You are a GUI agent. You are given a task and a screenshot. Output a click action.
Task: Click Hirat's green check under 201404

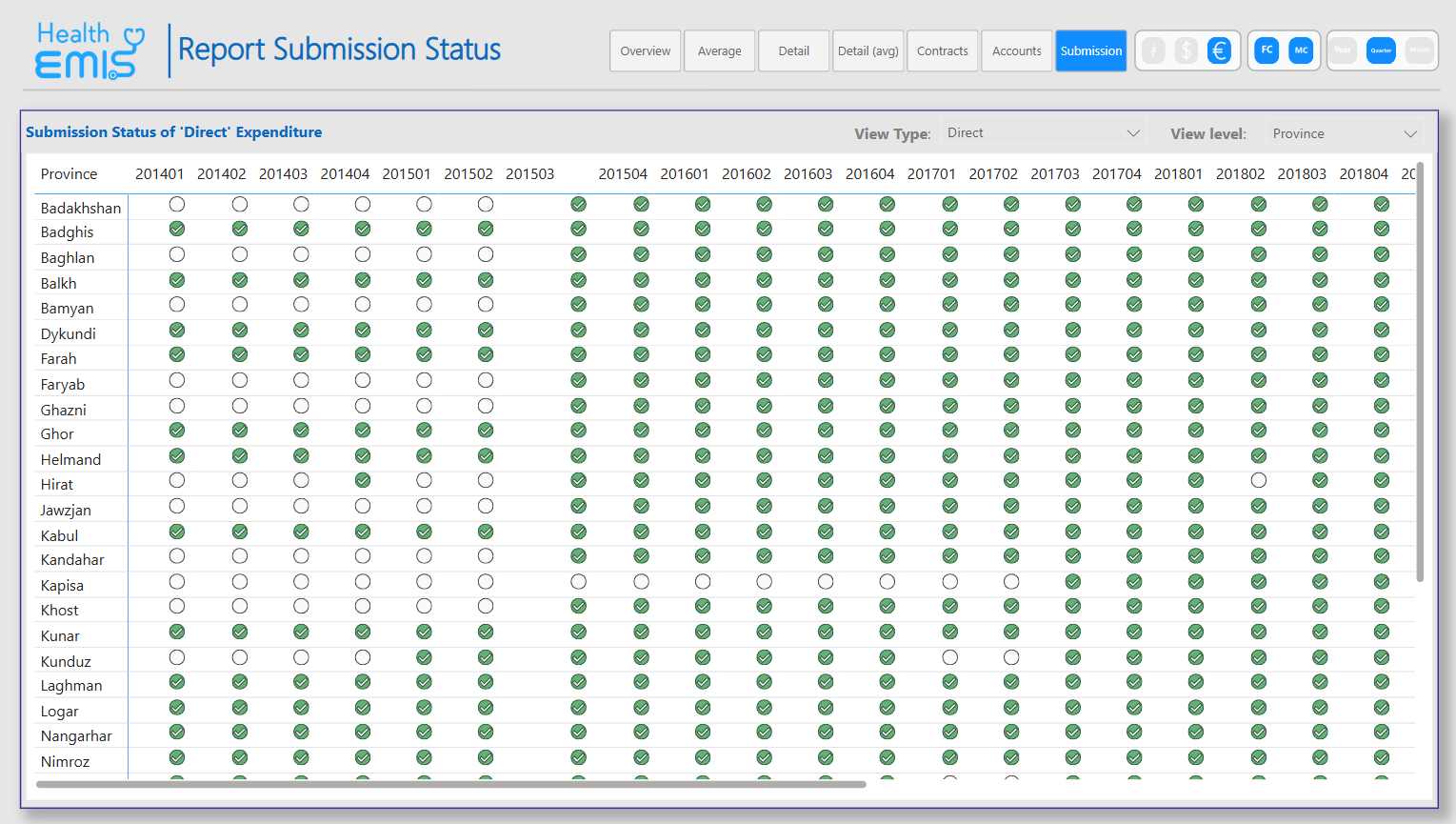[x=363, y=480]
